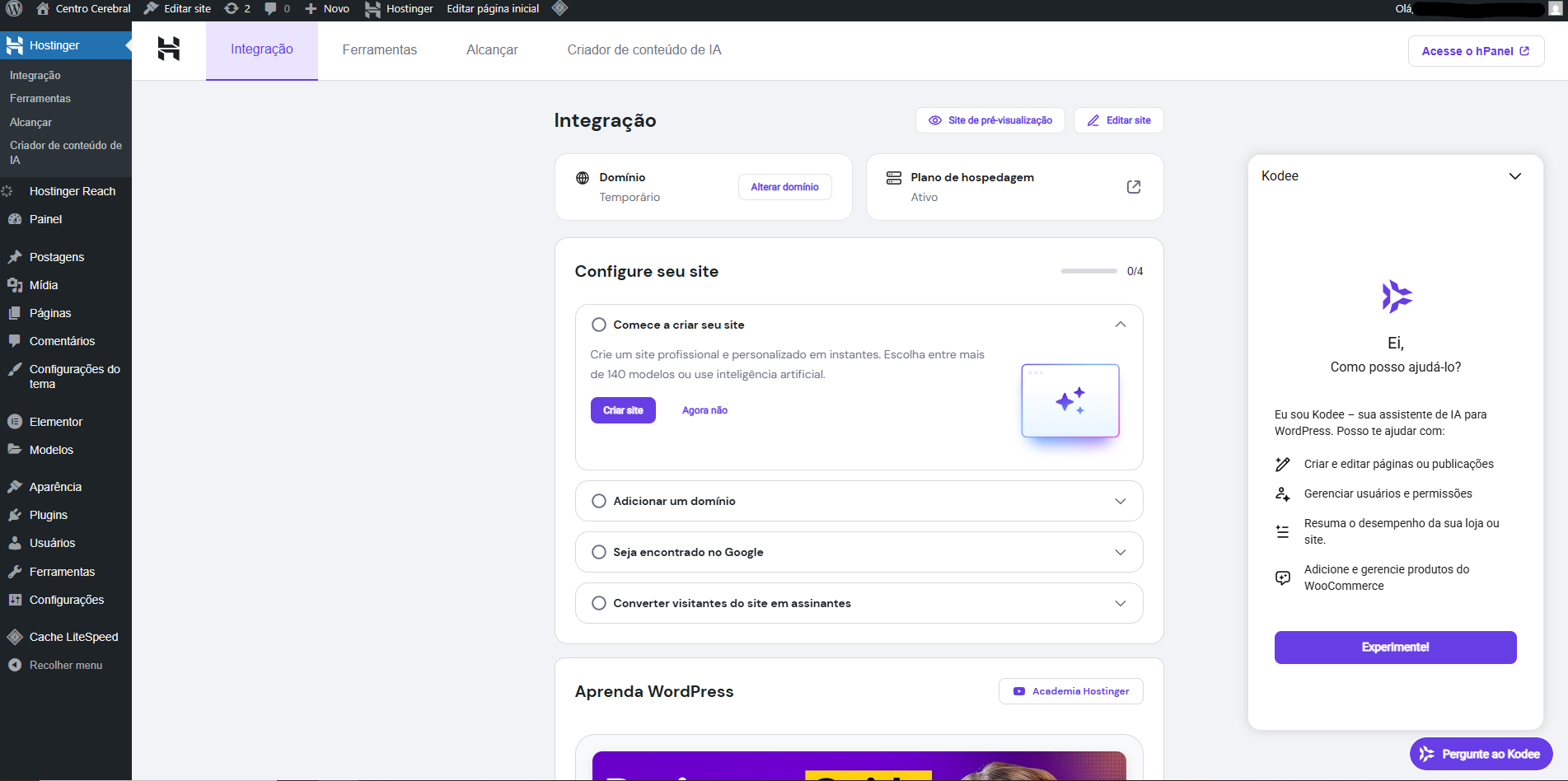Click the Experimente! button

(1395, 648)
